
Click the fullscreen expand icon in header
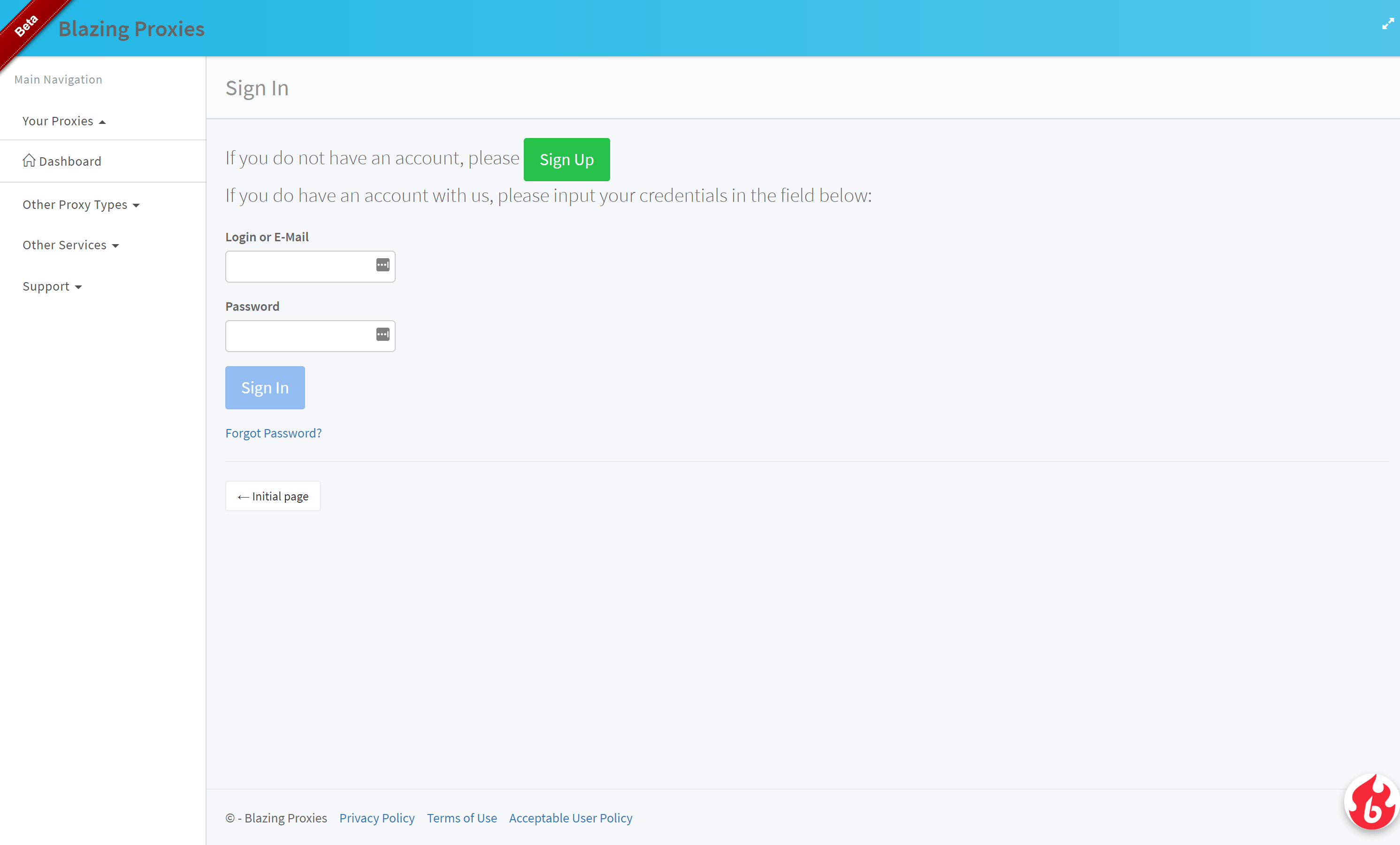1387,24
